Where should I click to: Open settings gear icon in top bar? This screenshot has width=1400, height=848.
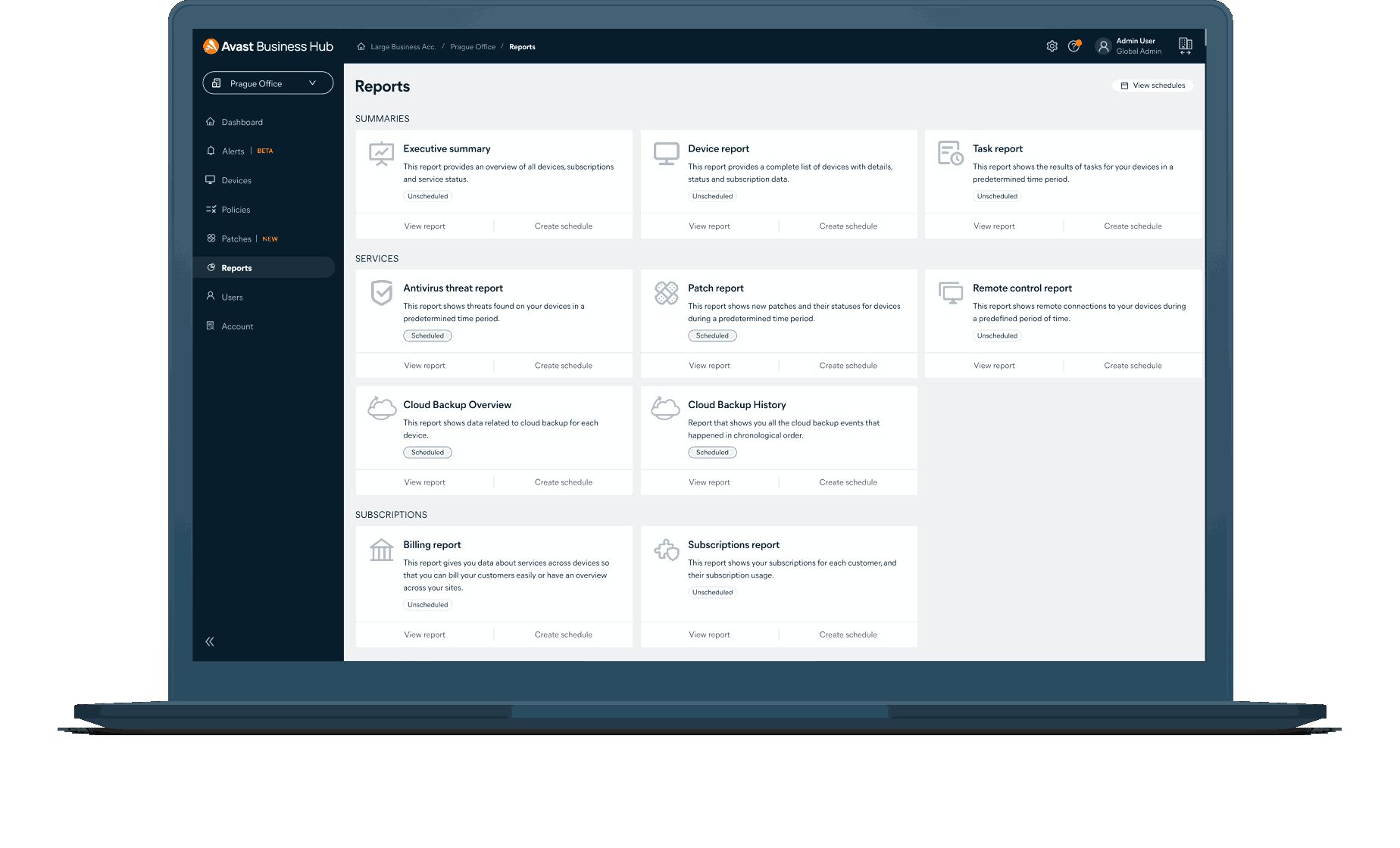[x=1052, y=46]
